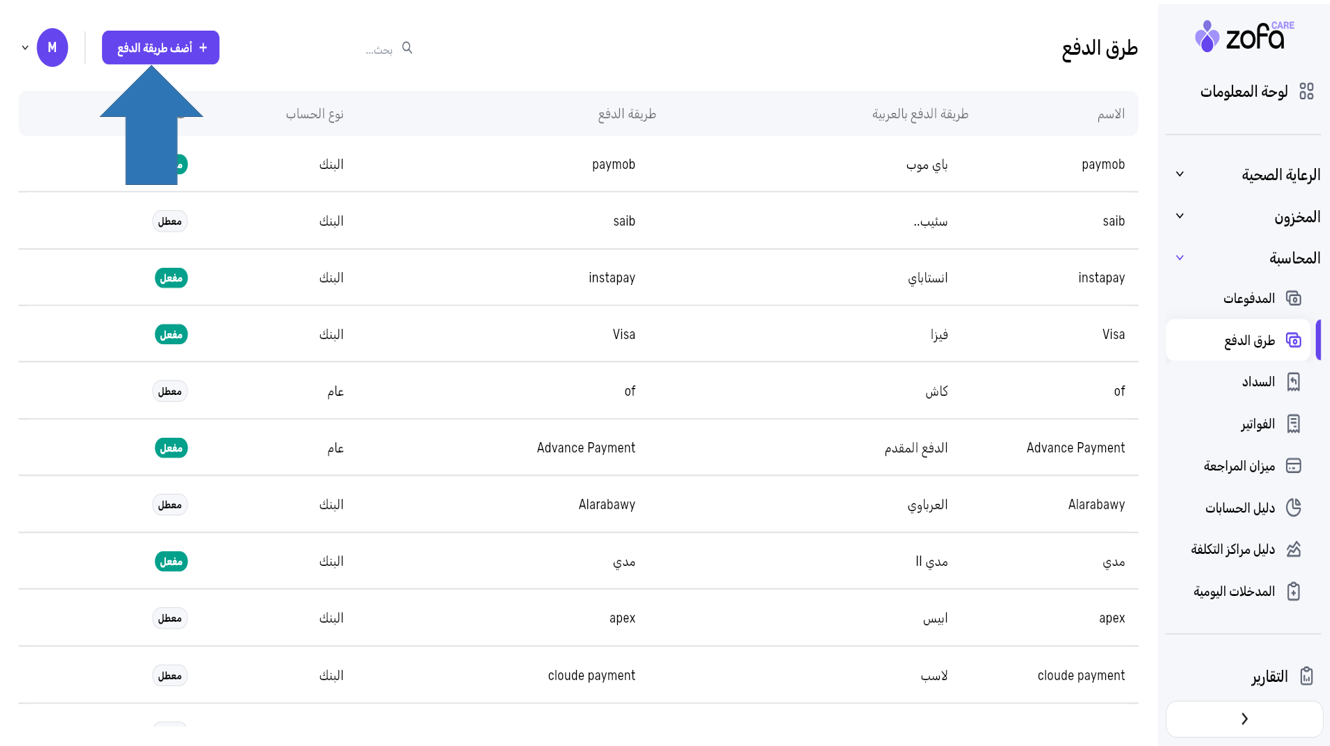Expand the المخزون inventory section
The image size is (1330, 746).
point(1180,217)
